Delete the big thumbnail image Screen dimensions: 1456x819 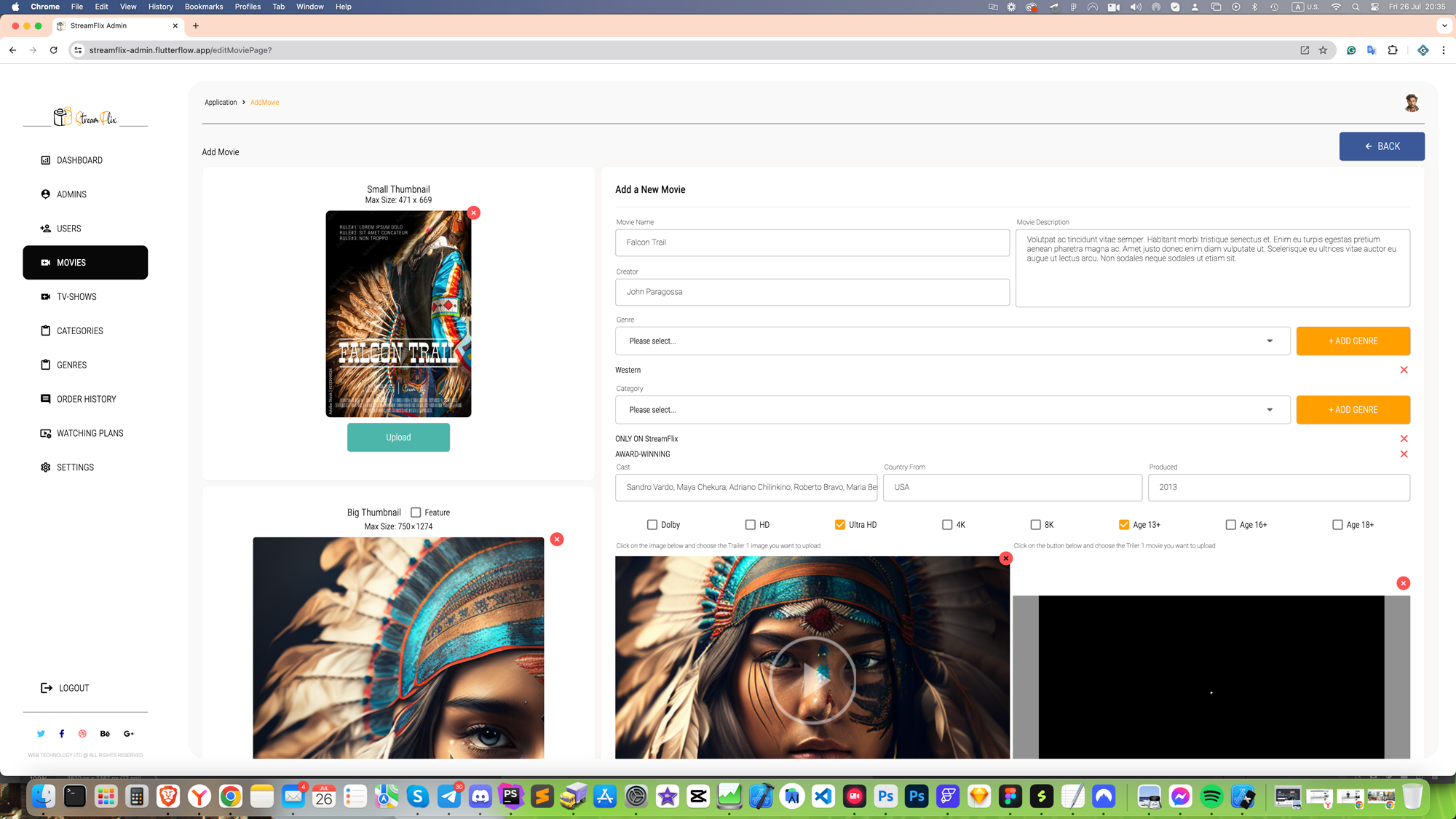[557, 539]
